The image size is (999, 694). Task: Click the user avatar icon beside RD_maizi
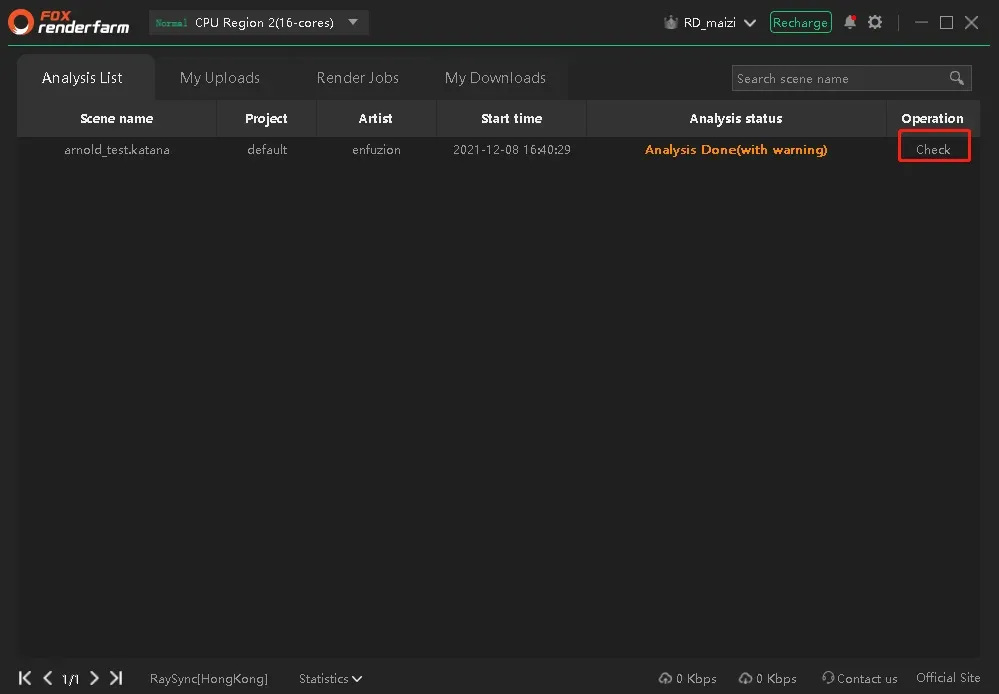point(670,23)
